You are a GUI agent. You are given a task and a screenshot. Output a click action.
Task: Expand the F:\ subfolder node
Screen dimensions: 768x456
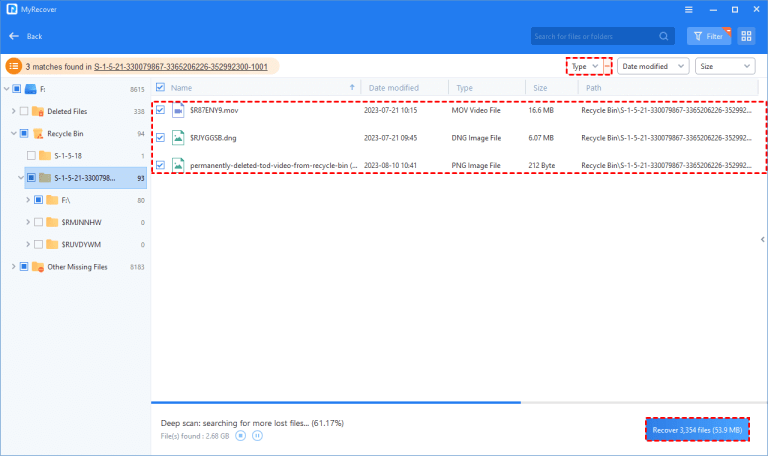coord(27,200)
